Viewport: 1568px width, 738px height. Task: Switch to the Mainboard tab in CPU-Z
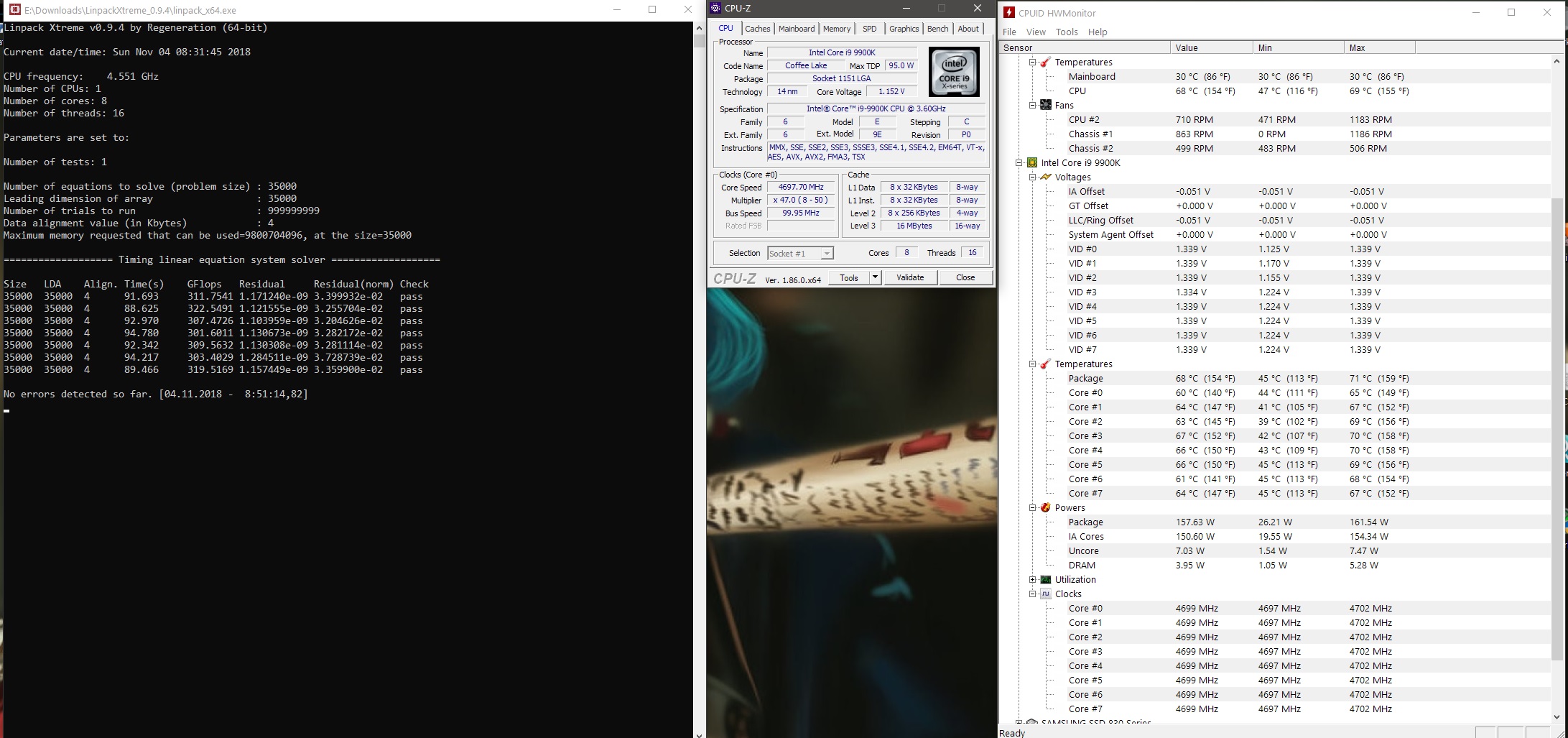[797, 29]
